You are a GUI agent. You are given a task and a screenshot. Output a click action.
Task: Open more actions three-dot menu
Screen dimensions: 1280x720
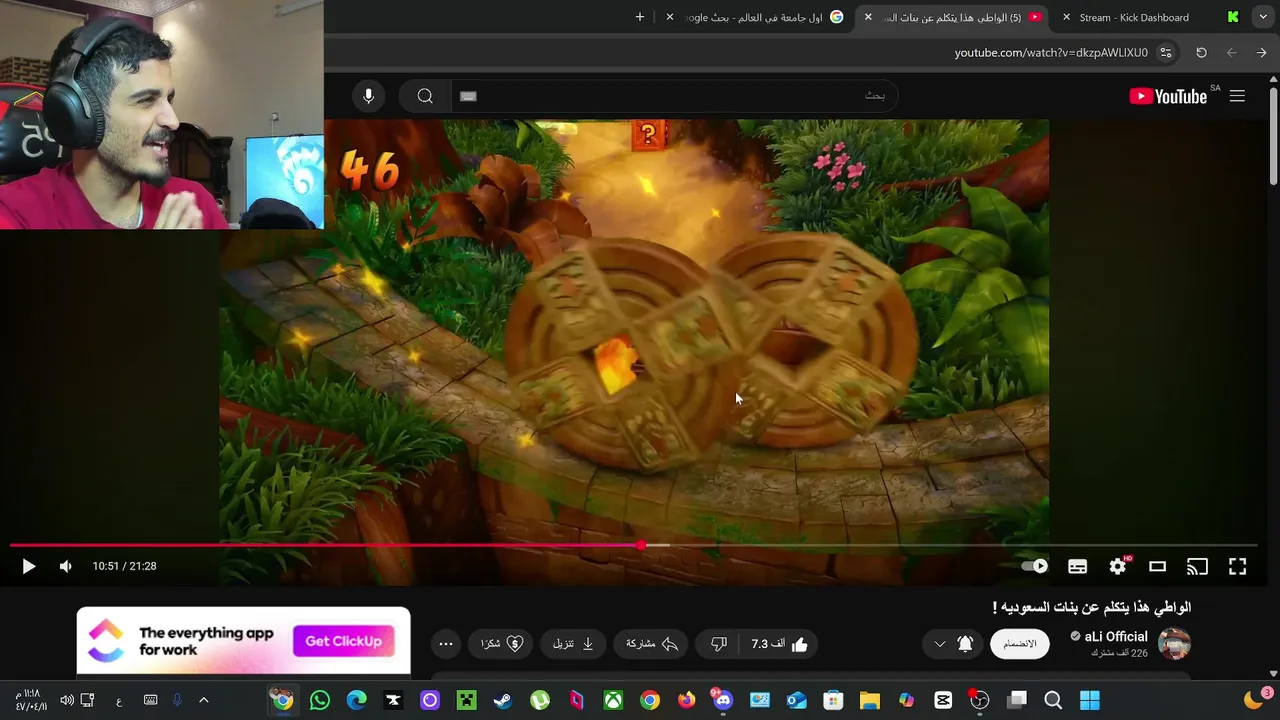446,644
